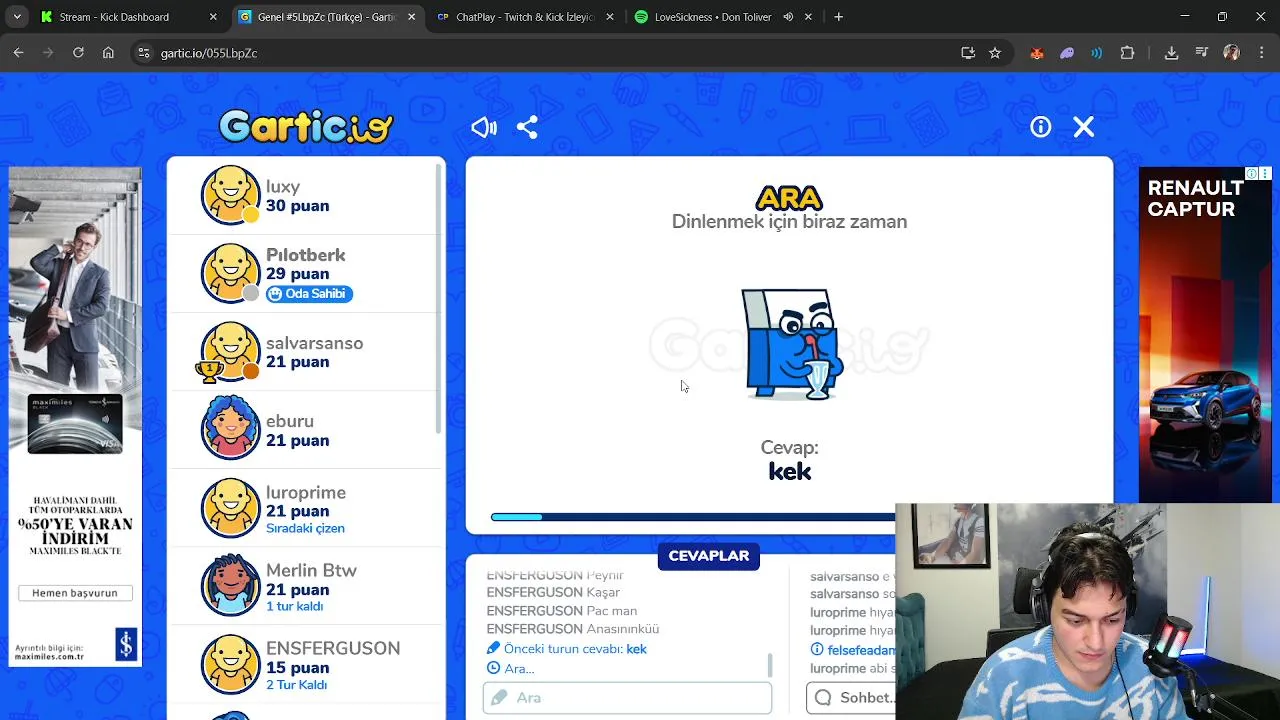Viewport: 1280px width, 720px height.
Task: Click the 'Ara...' clock status message
Action: click(x=511, y=668)
